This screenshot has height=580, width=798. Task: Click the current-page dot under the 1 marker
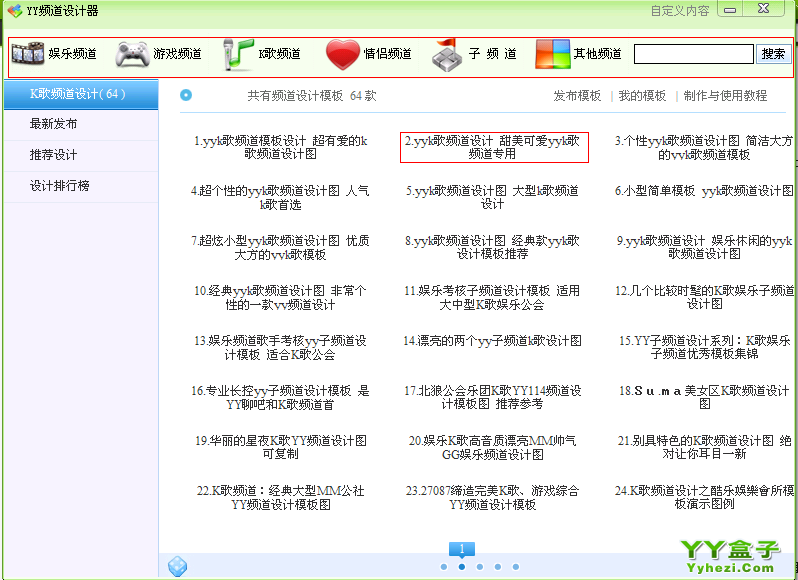point(462,567)
